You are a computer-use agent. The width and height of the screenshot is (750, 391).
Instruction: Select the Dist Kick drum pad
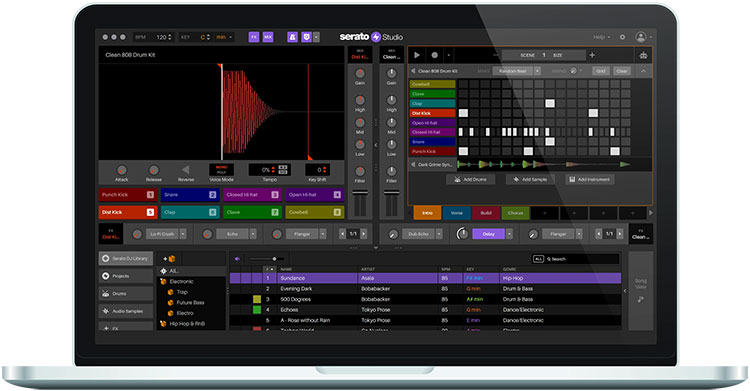pos(128,212)
